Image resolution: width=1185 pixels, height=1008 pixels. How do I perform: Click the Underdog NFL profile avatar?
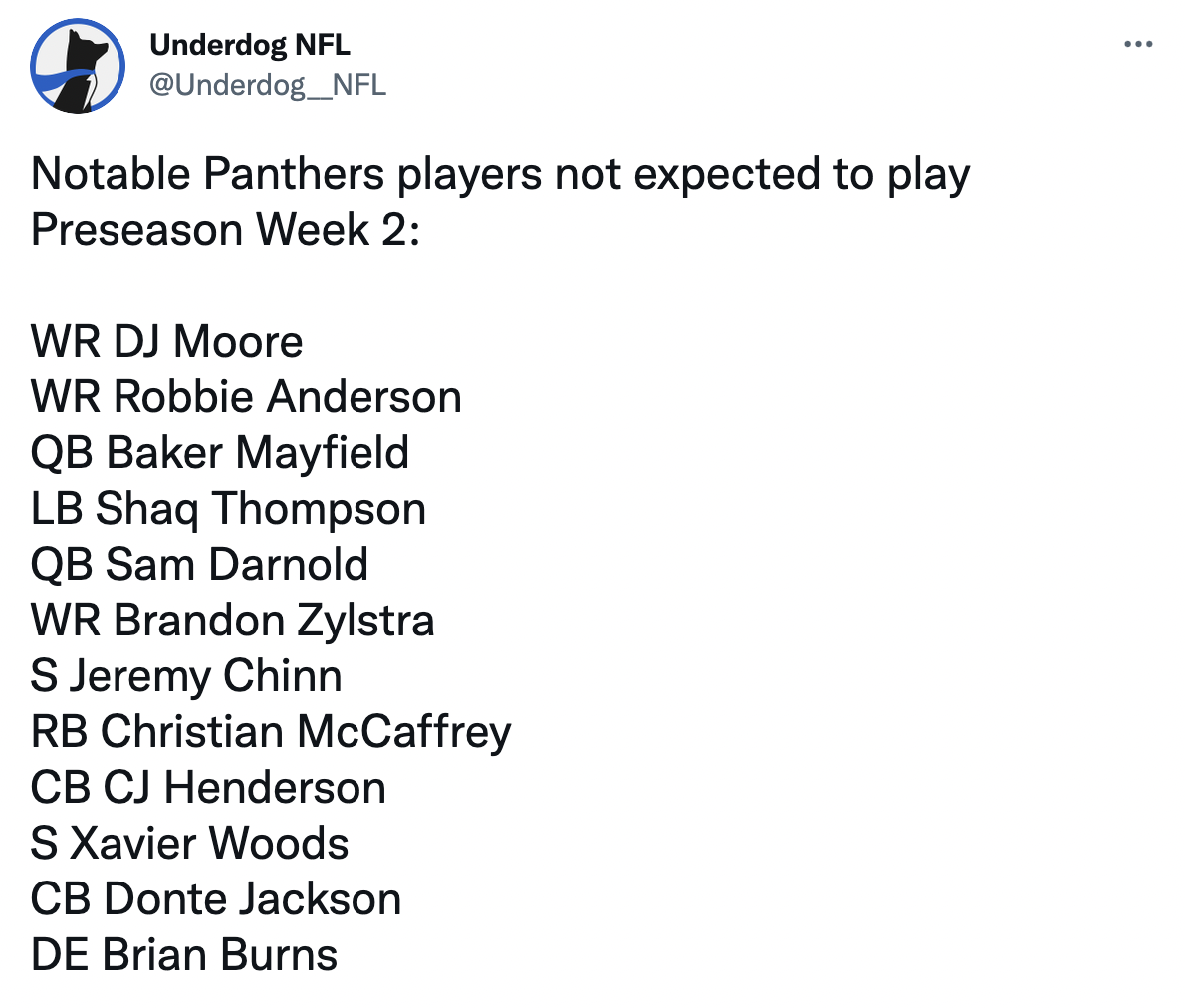78,66
